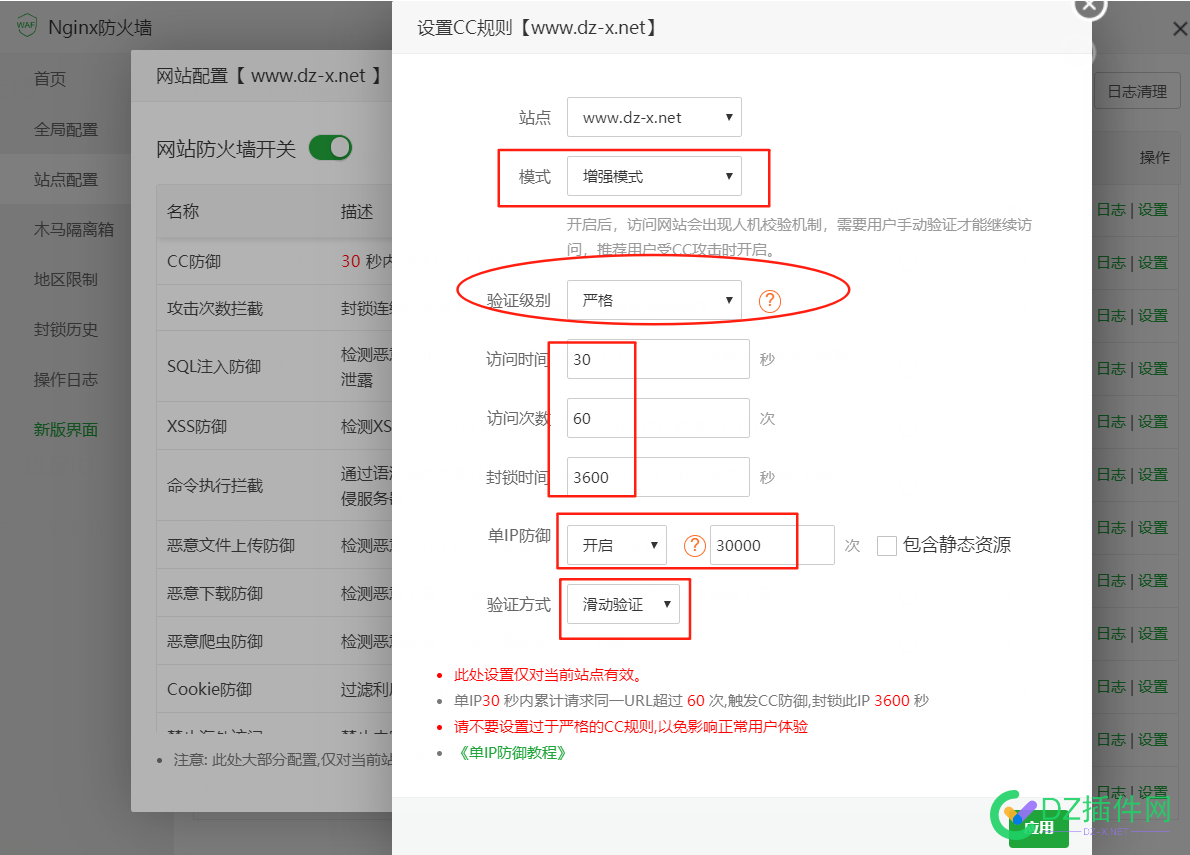Click the 命令执行拦截 row name
Viewport: 1190px width, 855px height.
215,486
